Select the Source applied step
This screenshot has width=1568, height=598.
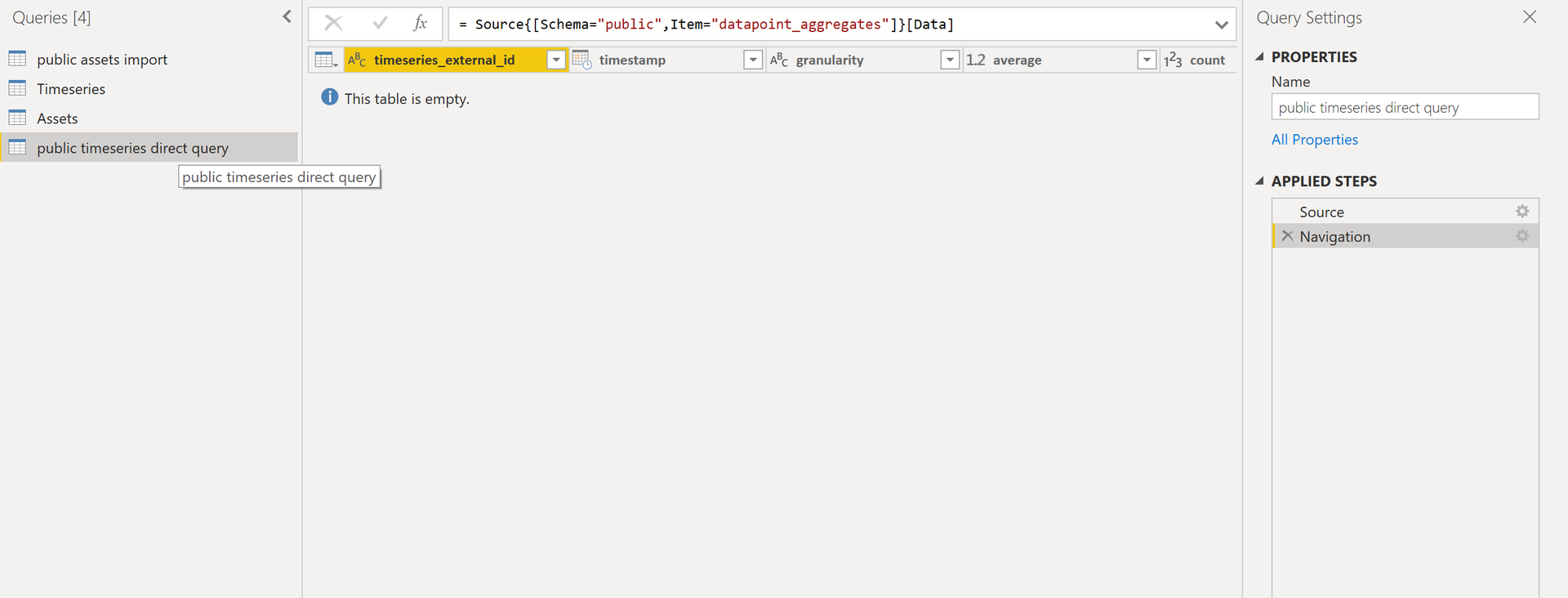point(1321,212)
